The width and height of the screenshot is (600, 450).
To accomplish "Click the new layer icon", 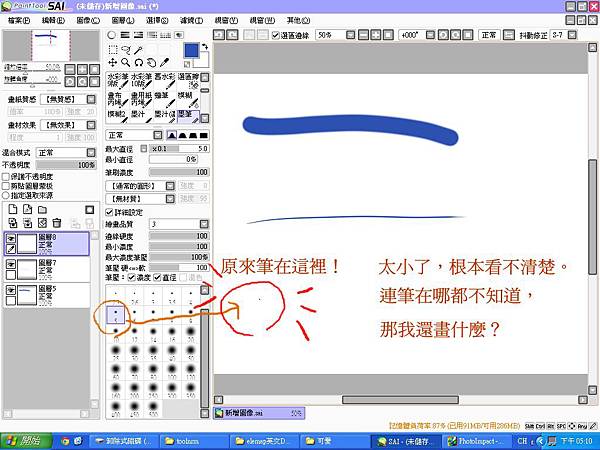I will (13, 209).
